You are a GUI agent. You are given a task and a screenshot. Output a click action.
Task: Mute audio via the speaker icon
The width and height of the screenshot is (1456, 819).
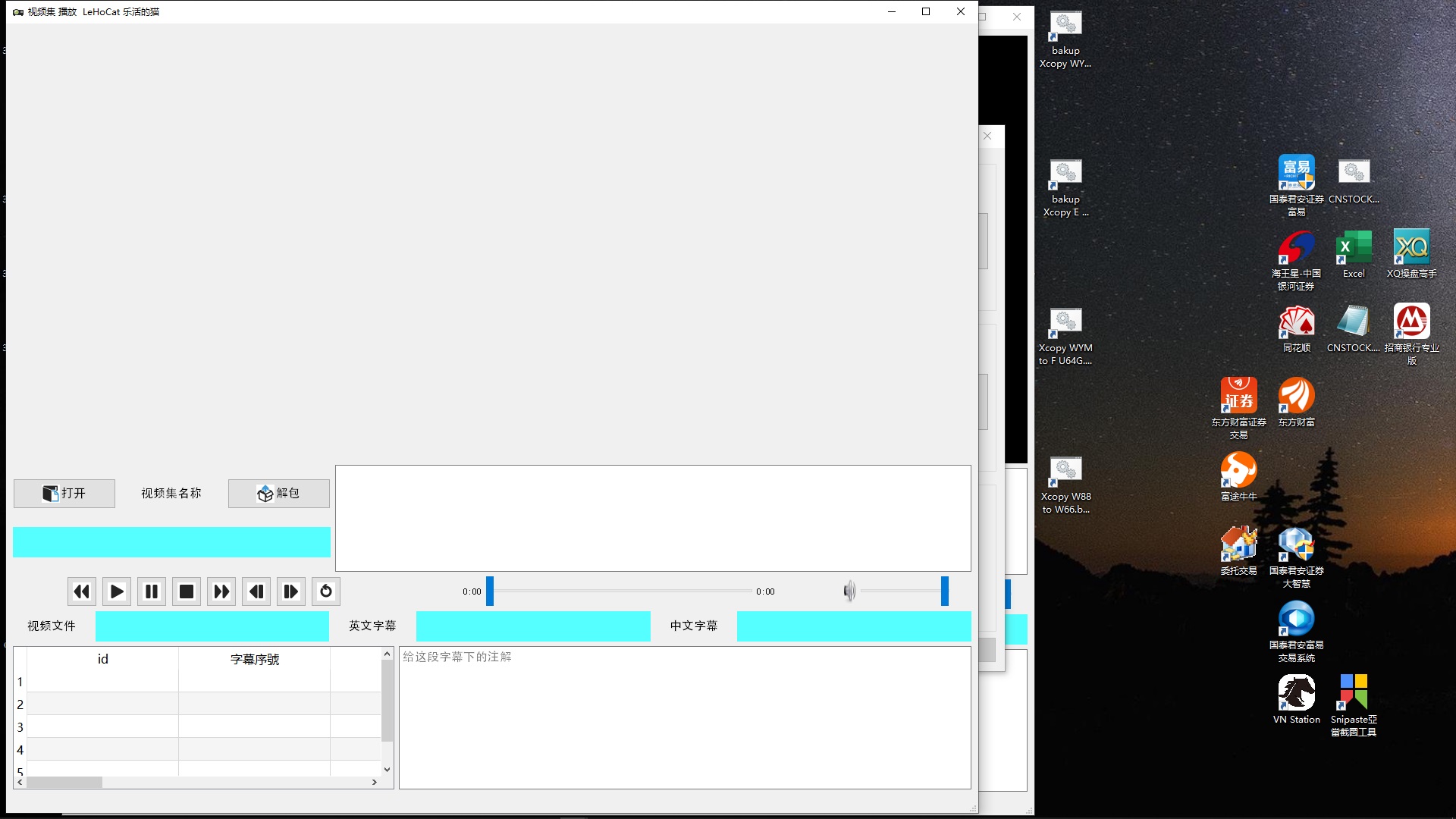[x=849, y=591]
